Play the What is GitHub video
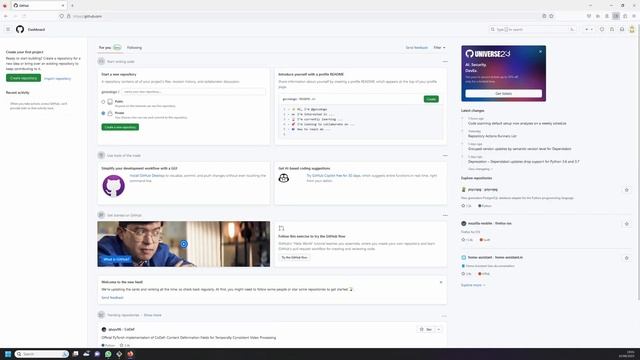640x360 pixels. point(184,244)
